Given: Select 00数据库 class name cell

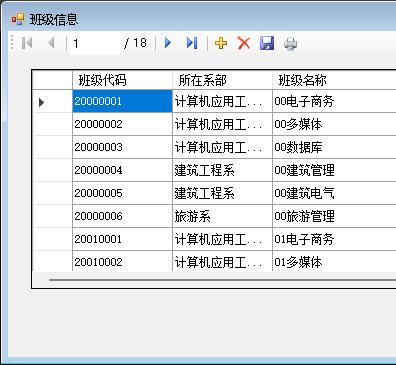Looking at the screenshot, I should point(334,147).
